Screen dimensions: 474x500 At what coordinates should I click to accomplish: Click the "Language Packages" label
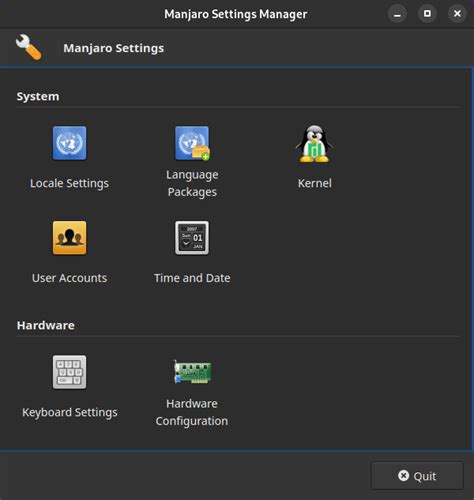192,183
